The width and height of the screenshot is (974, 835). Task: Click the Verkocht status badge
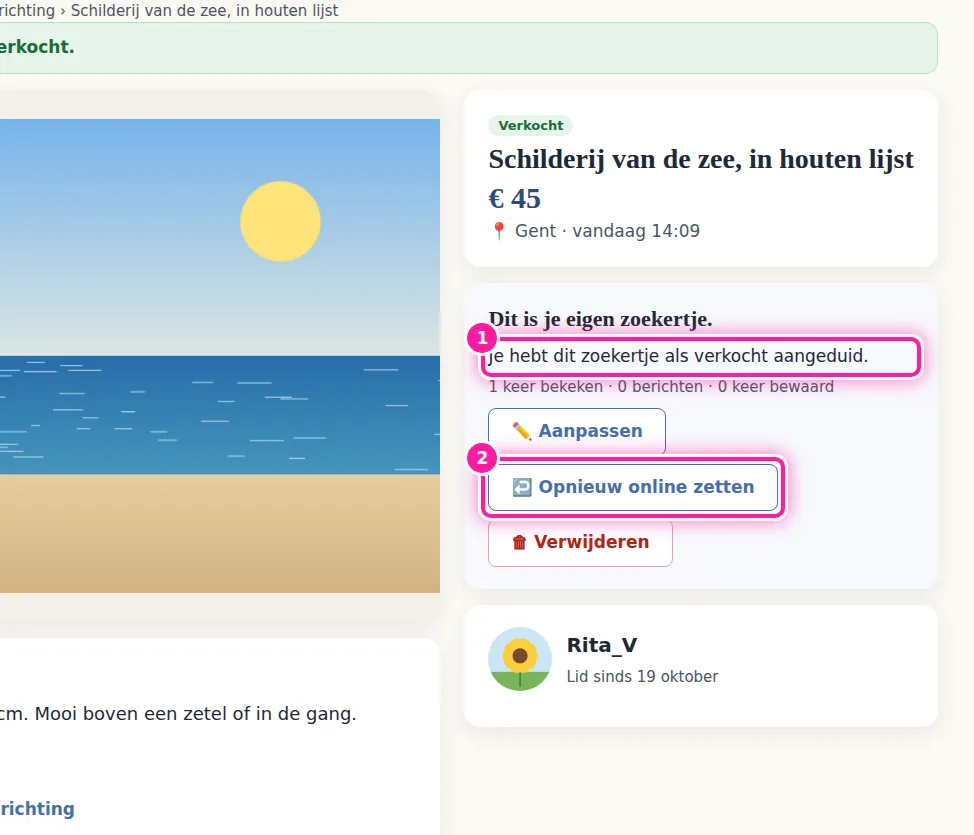tap(530, 125)
